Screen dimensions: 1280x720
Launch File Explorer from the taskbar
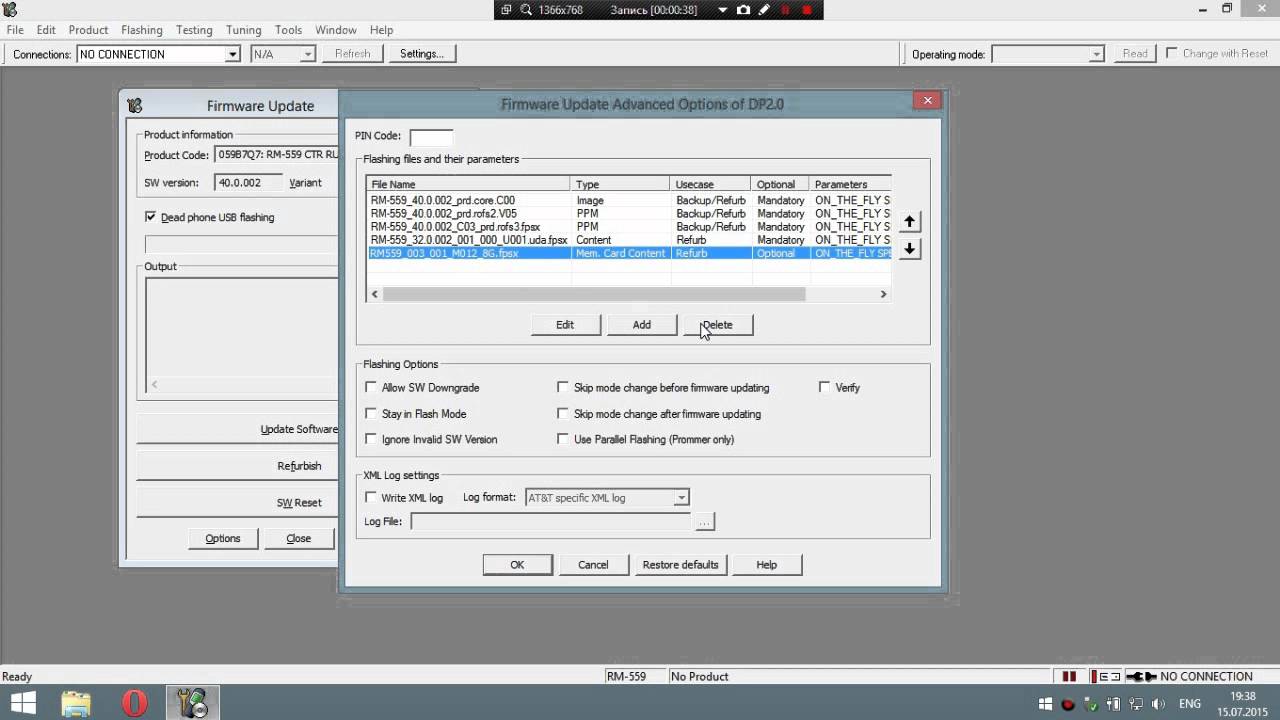point(76,703)
